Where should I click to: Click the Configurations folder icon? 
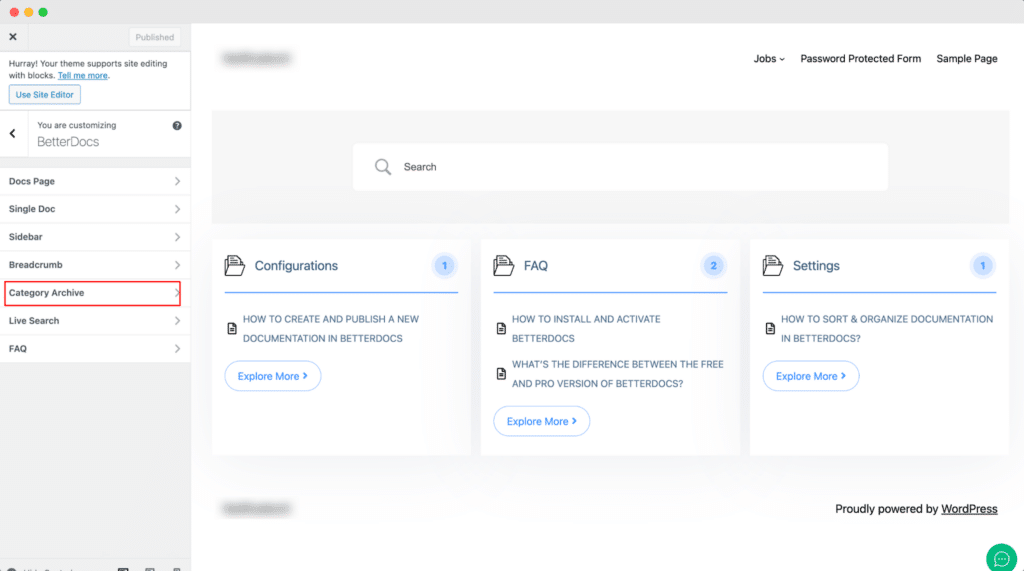click(234, 265)
